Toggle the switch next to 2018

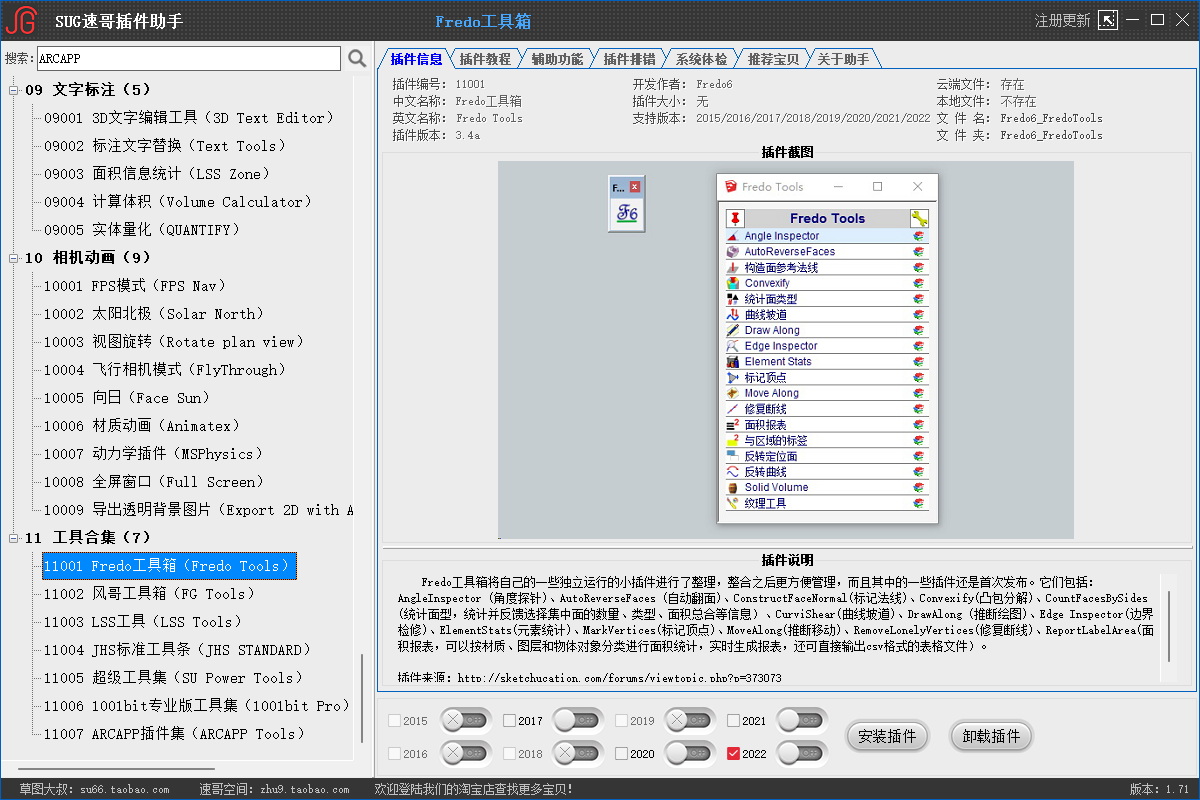click(579, 753)
